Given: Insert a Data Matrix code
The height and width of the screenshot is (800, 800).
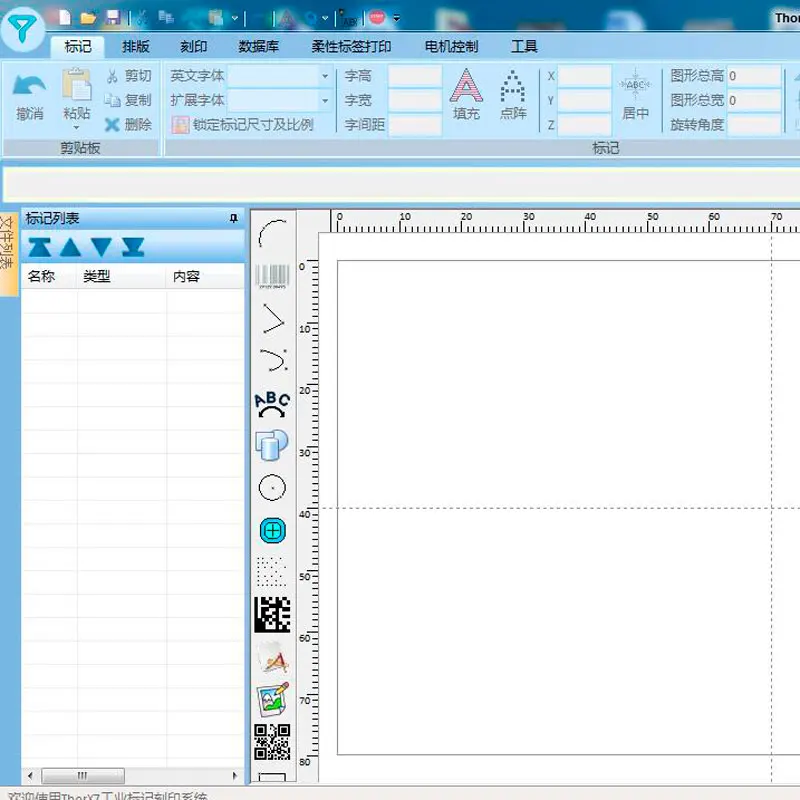Looking at the screenshot, I should click(272, 615).
